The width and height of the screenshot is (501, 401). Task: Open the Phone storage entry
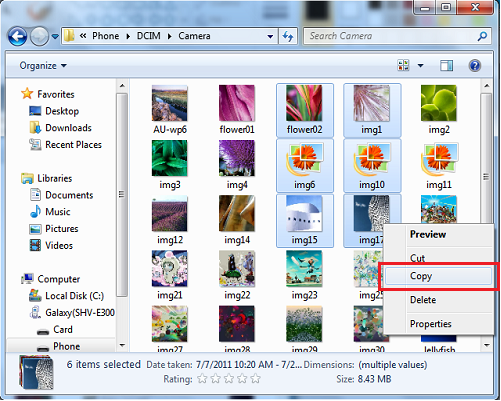(59, 346)
